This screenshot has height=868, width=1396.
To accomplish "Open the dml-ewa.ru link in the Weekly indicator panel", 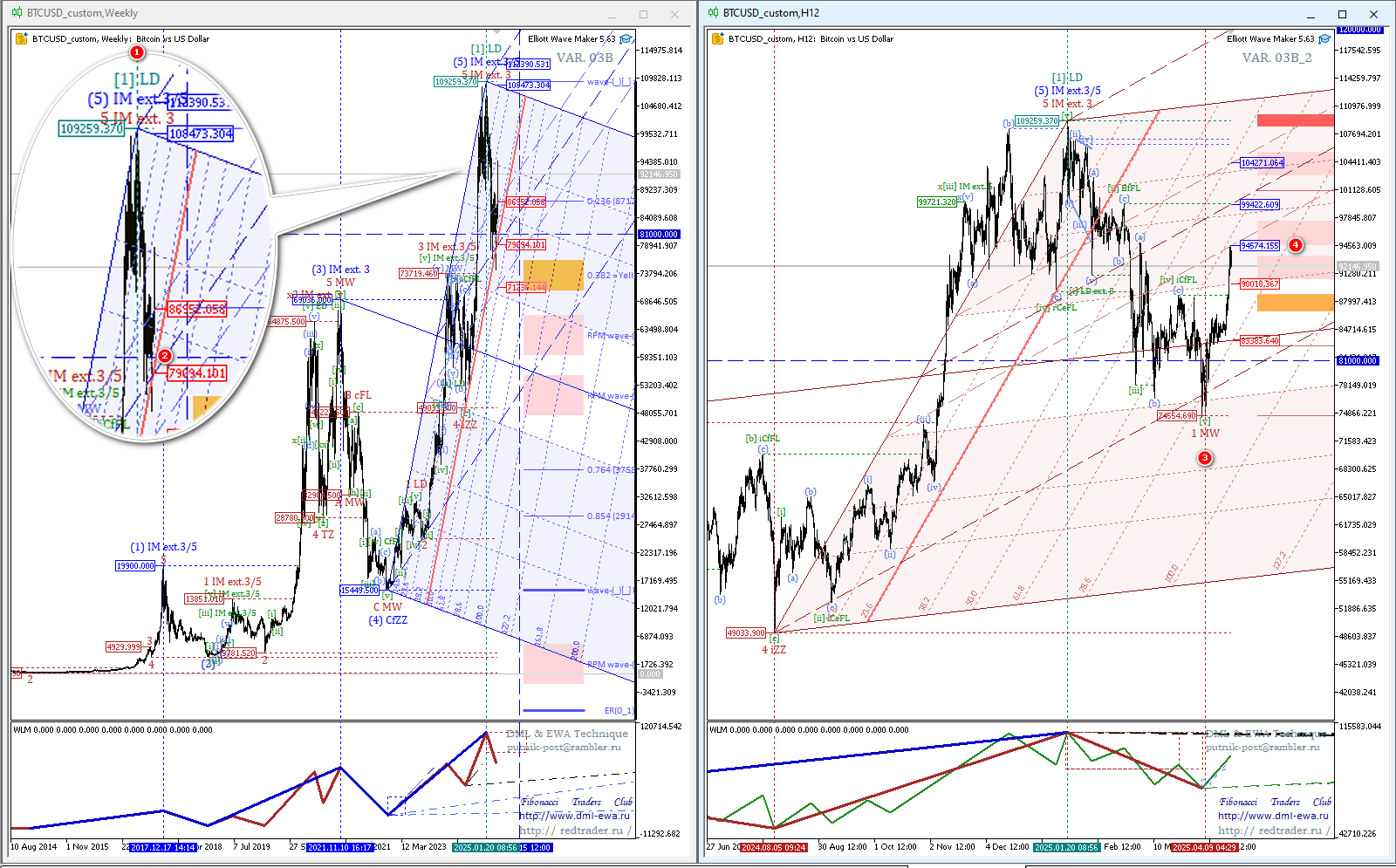I will point(574,816).
